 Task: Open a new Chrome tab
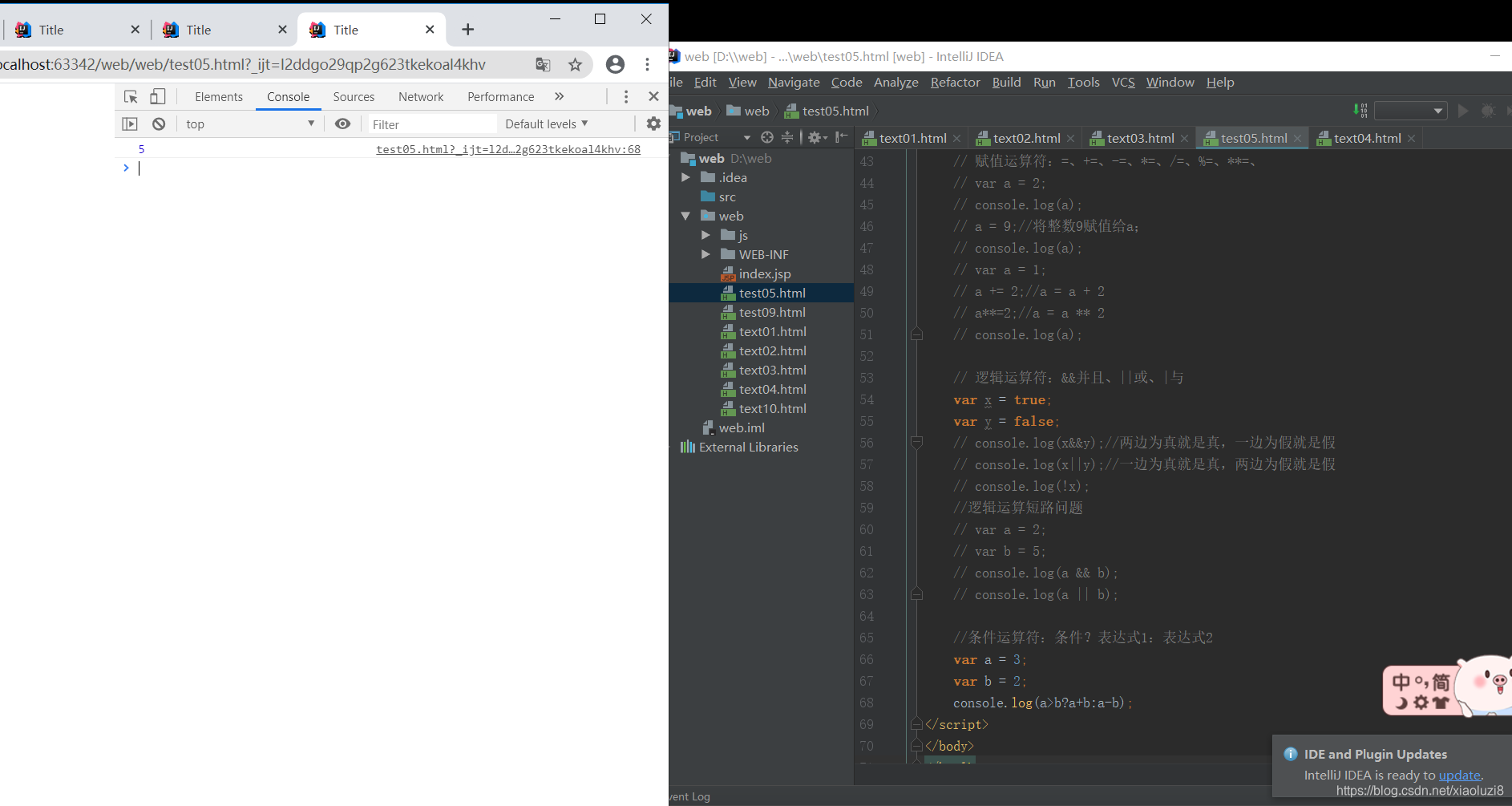click(x=468, y=30)
